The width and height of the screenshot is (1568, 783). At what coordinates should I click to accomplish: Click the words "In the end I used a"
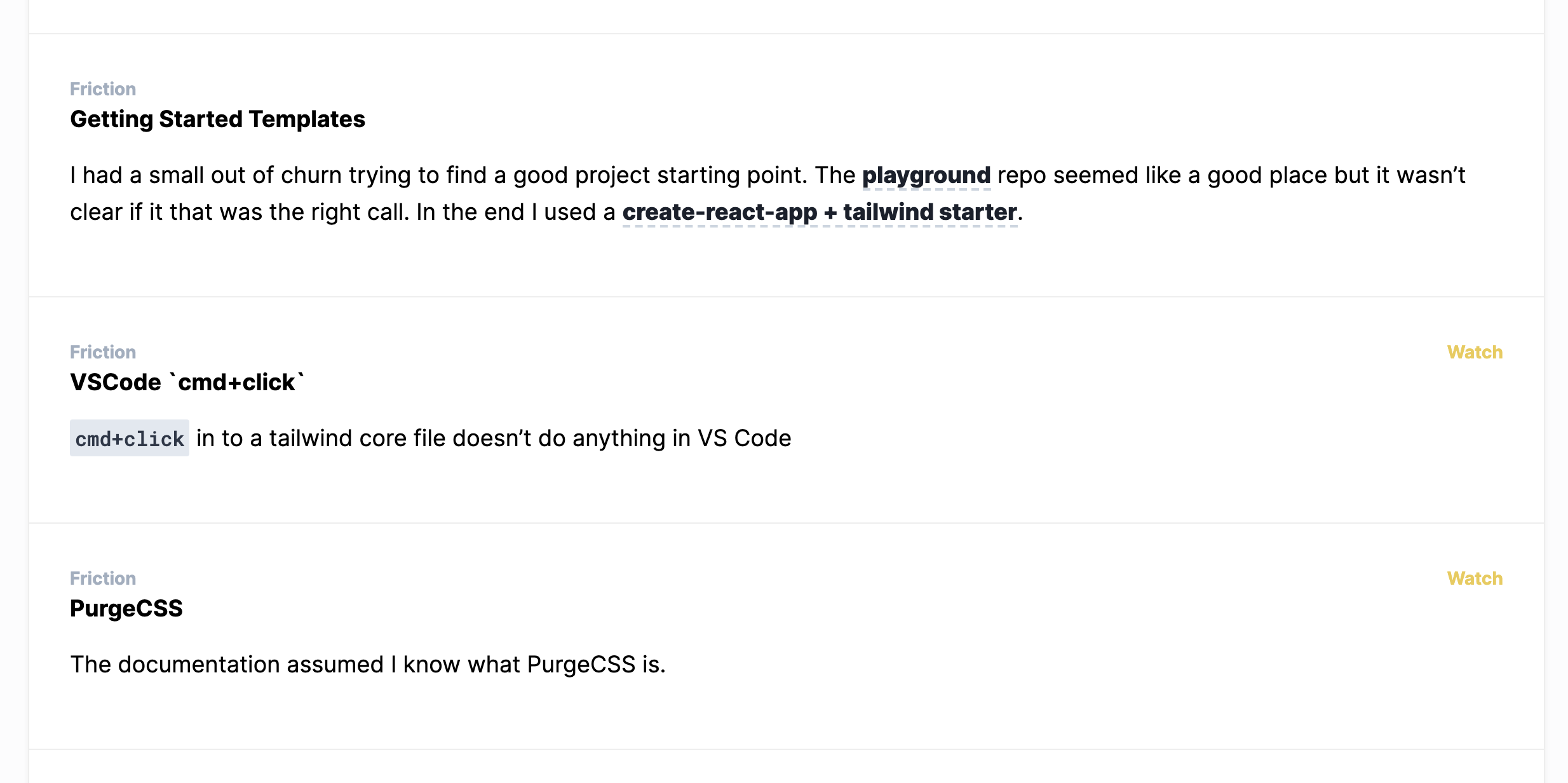click(516, 212)
